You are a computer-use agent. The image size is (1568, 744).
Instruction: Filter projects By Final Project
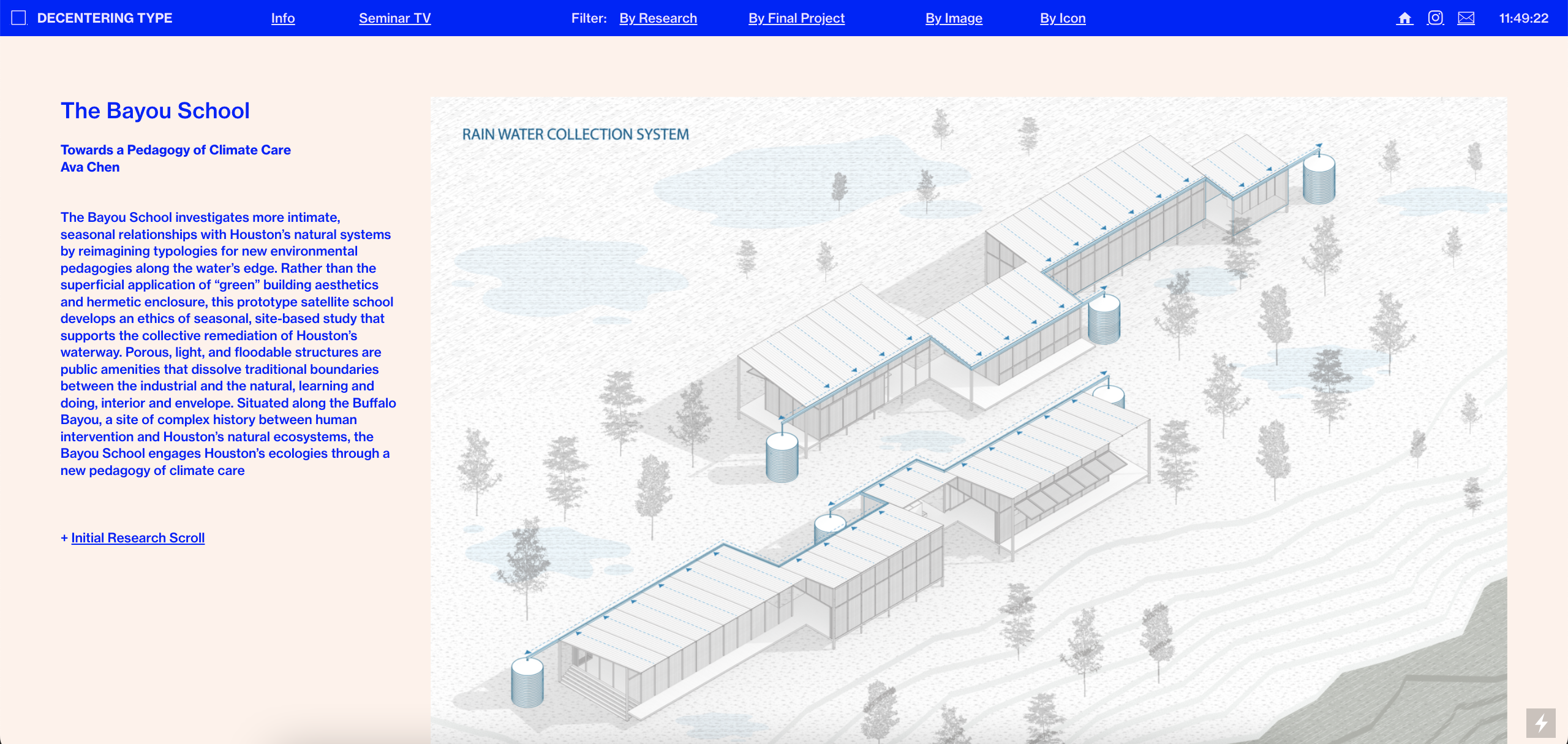tap(796, 18)
